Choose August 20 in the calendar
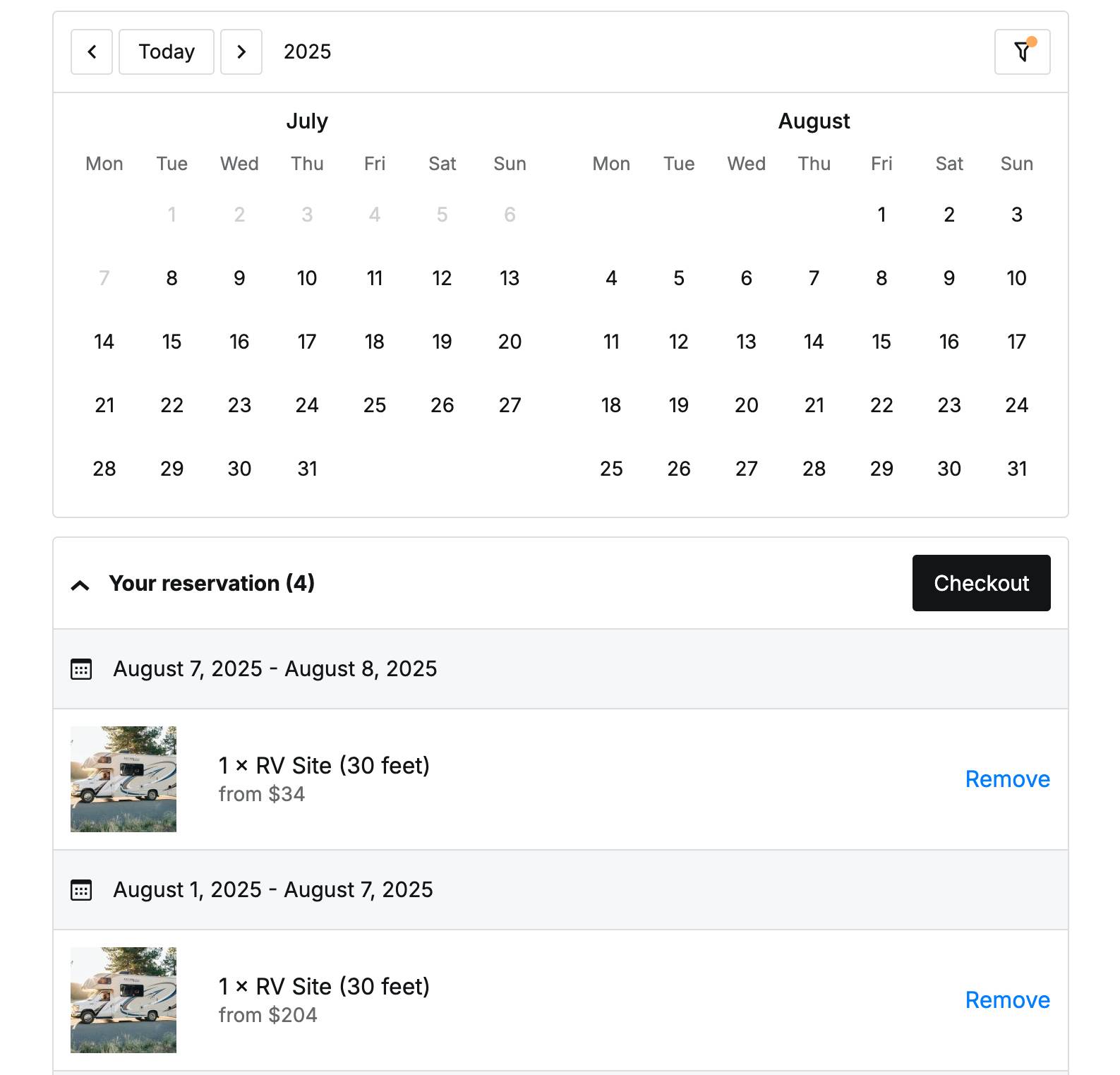The width and height of the screenshot is (1120, 1075). [x=746, y=405]
